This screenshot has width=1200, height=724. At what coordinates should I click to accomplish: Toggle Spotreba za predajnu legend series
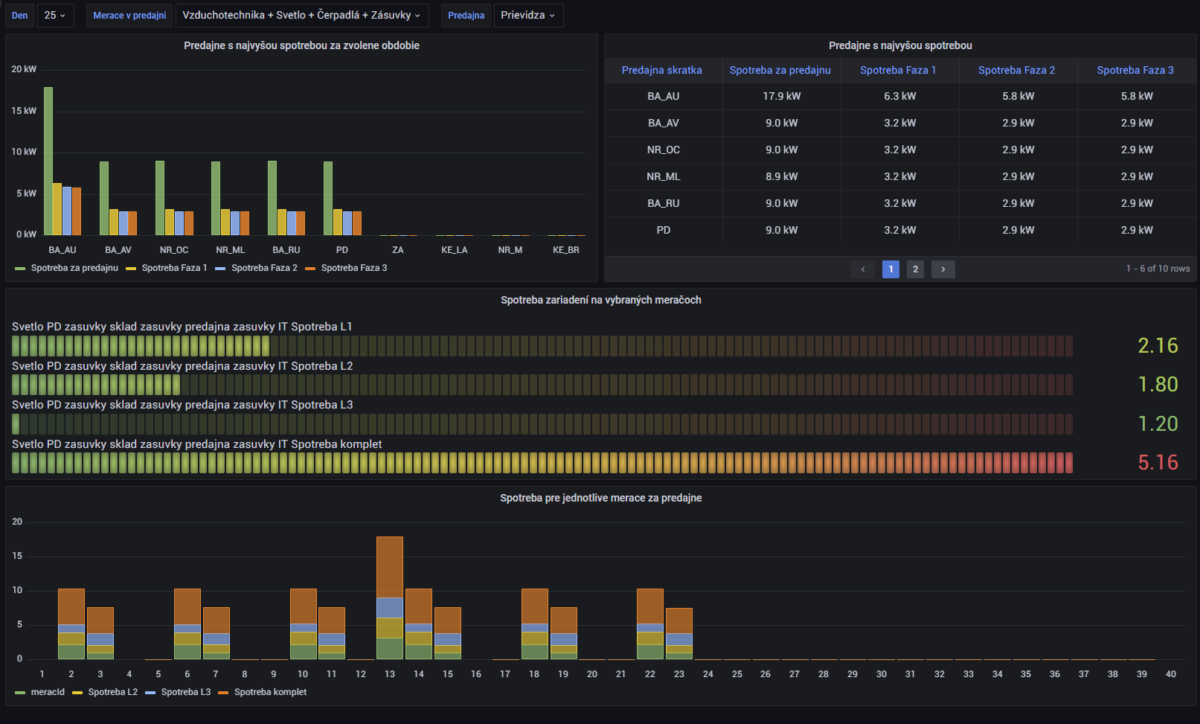tap(74, 268)
